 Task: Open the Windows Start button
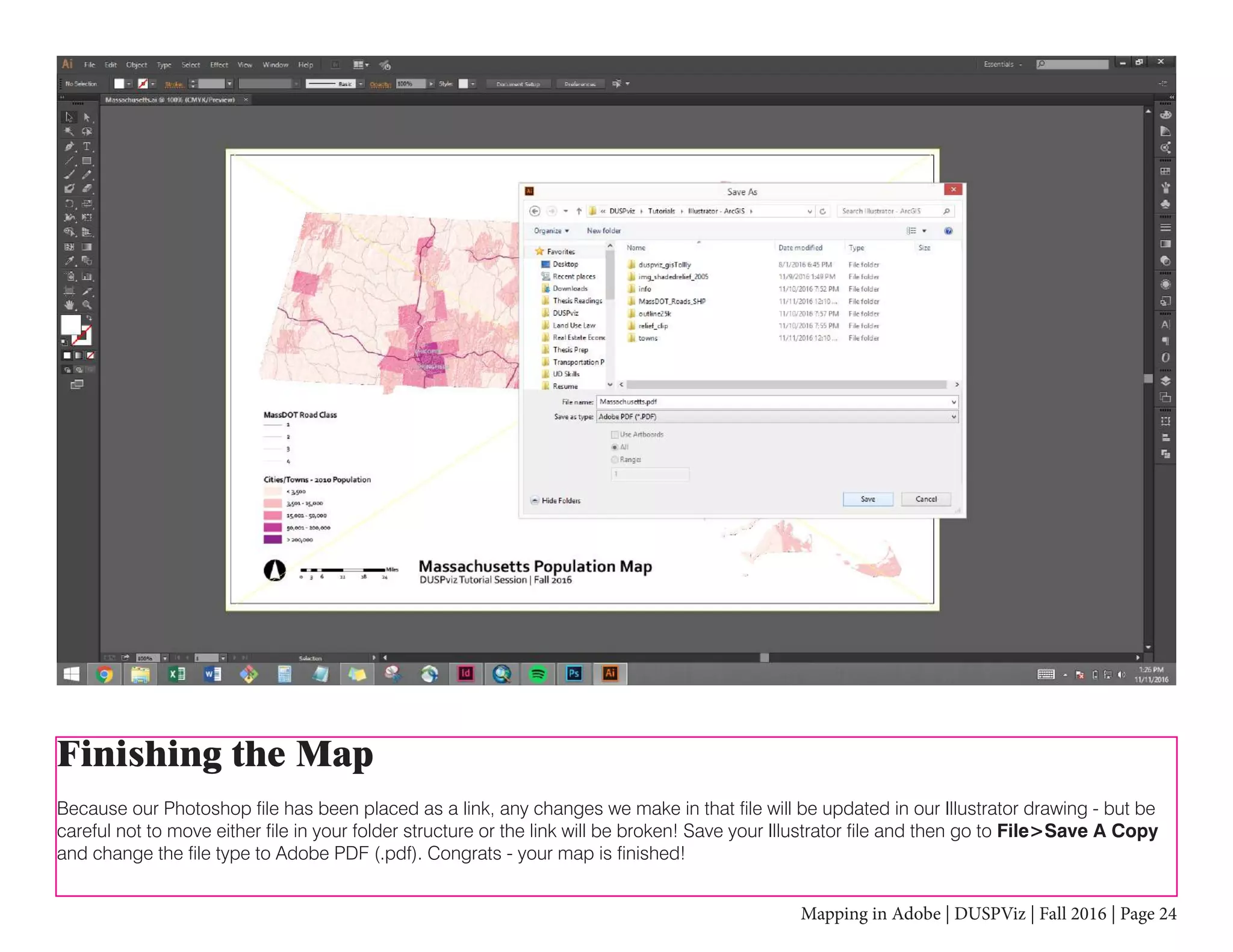coord(71,674)
